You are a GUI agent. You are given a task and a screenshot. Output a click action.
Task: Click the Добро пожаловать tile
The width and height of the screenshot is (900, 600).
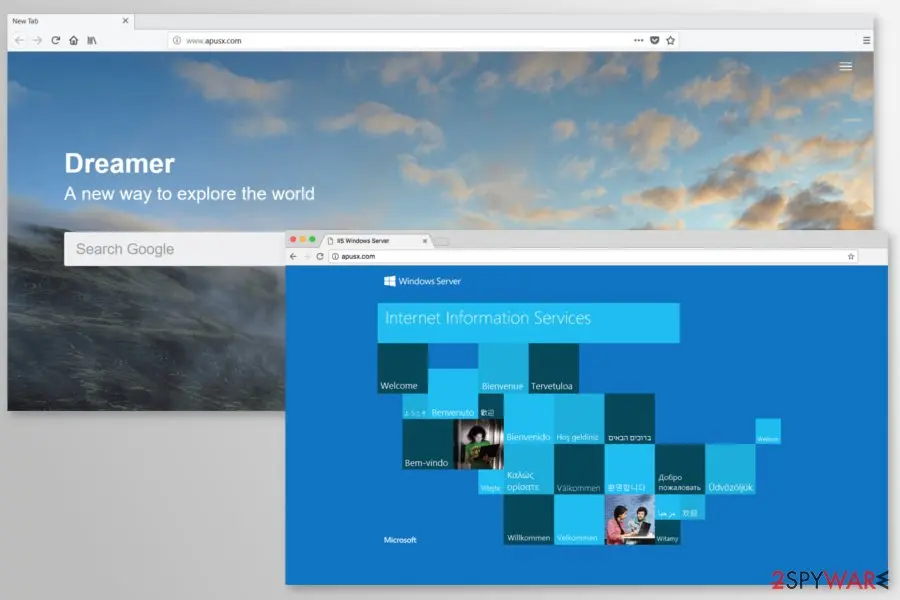[x=680, y=469]
